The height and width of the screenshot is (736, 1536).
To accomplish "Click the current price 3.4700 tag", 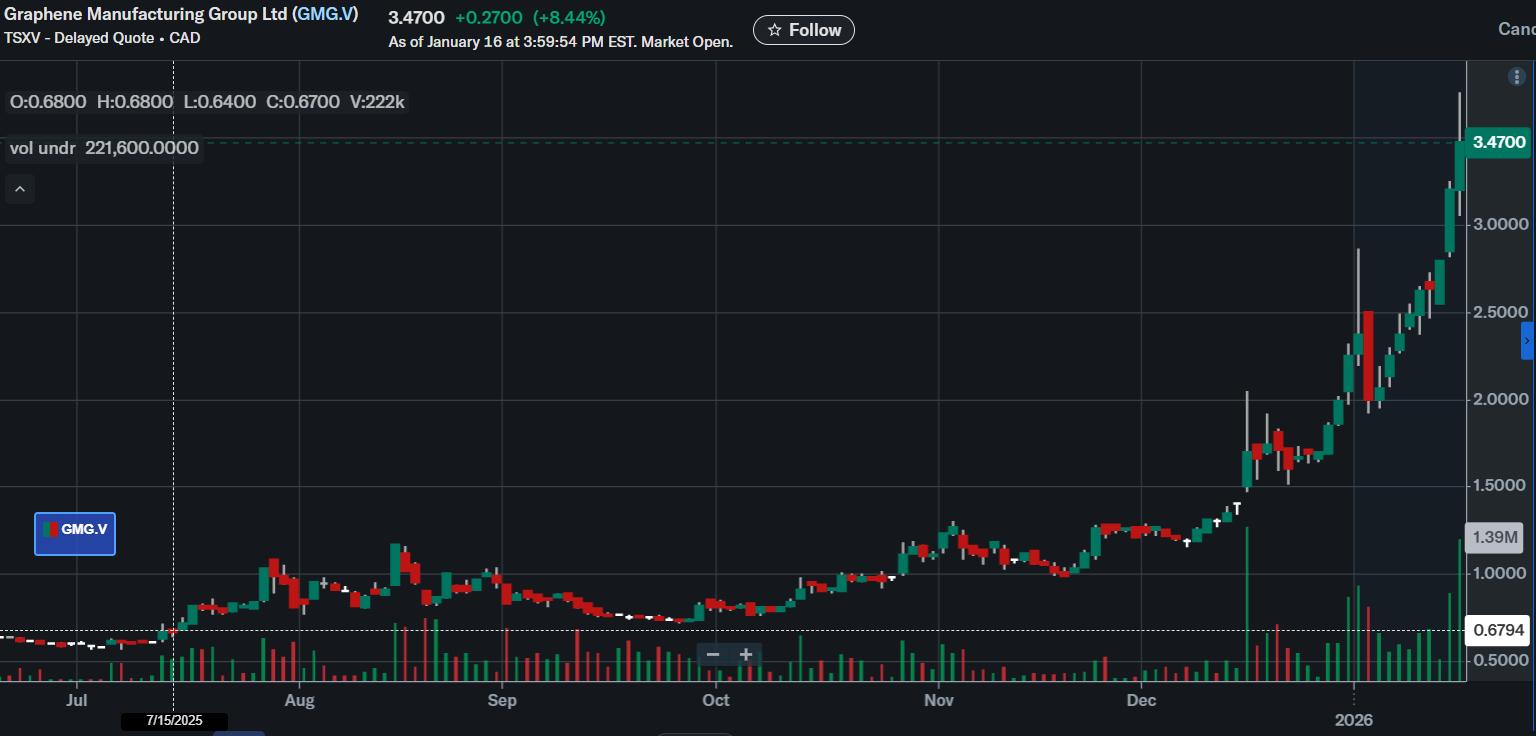I will pos(1499,142).
